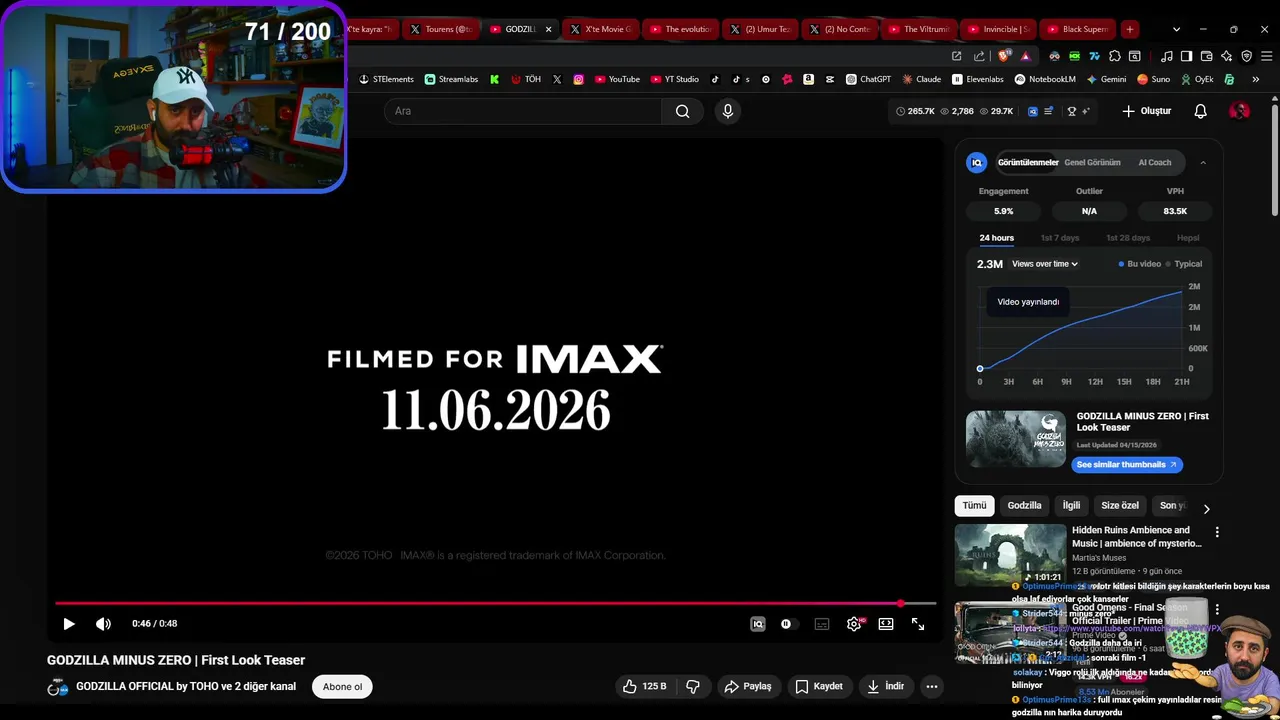Select Görüntülenmeler tab in vidIQ panel
This screenshot has width=1280, height=720.
coord(1028,162)
